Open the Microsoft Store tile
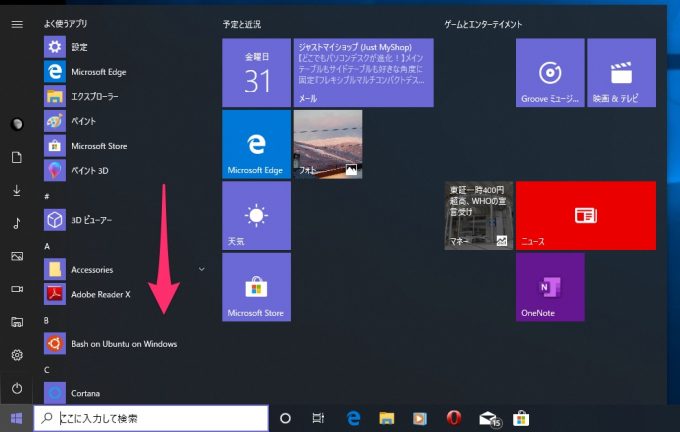680x432 pixels. tap(256, 287)
